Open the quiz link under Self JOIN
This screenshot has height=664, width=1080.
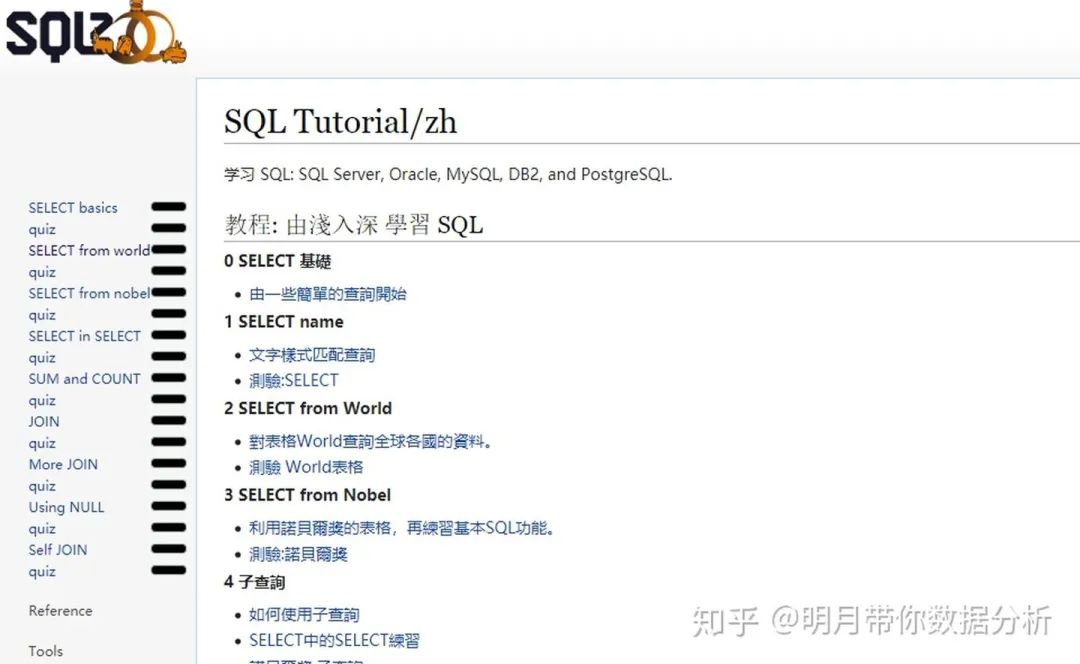pos(42,571)
